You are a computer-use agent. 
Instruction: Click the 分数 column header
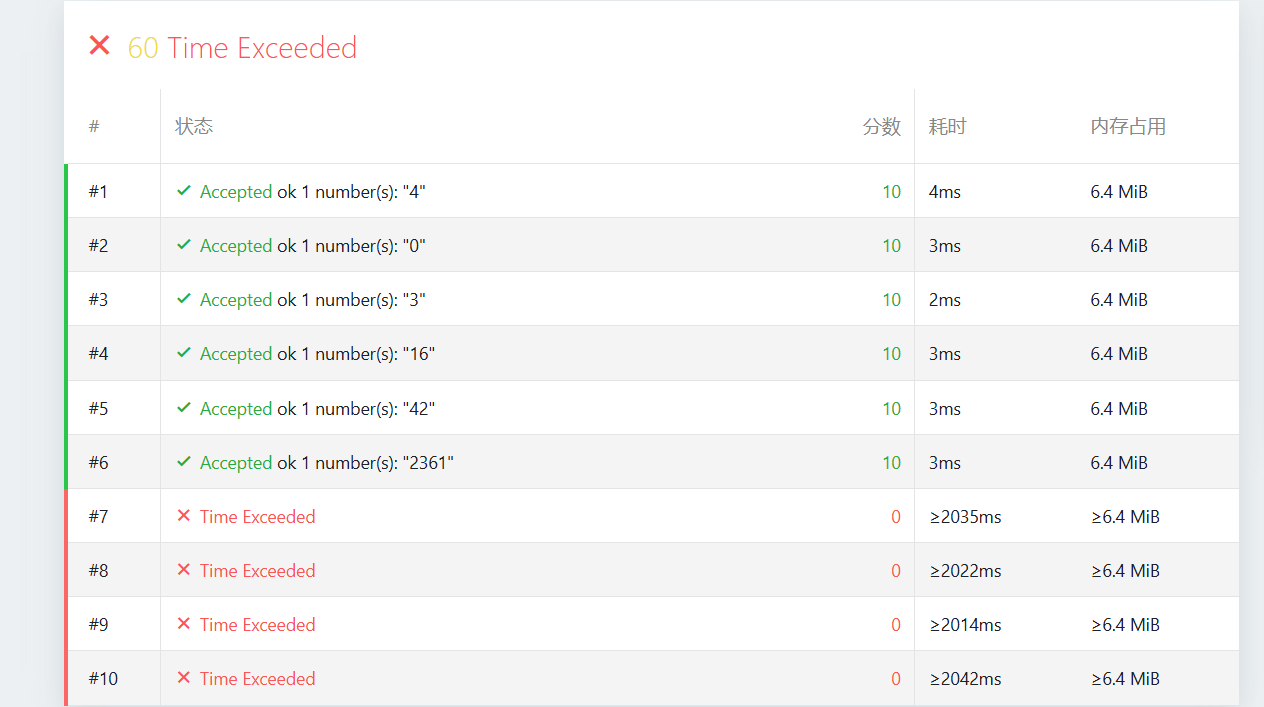[881, 127]
